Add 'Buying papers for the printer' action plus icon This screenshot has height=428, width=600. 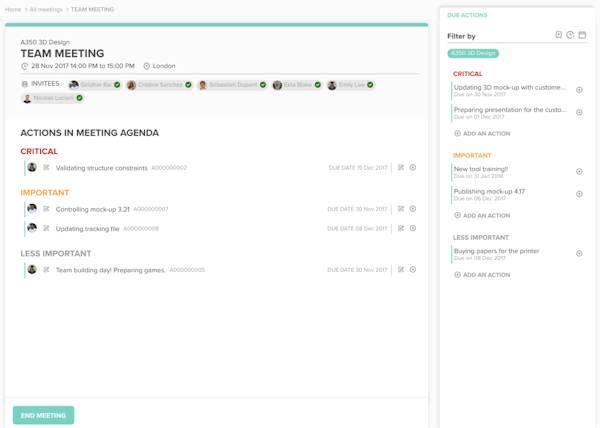[x=579, y=254]
